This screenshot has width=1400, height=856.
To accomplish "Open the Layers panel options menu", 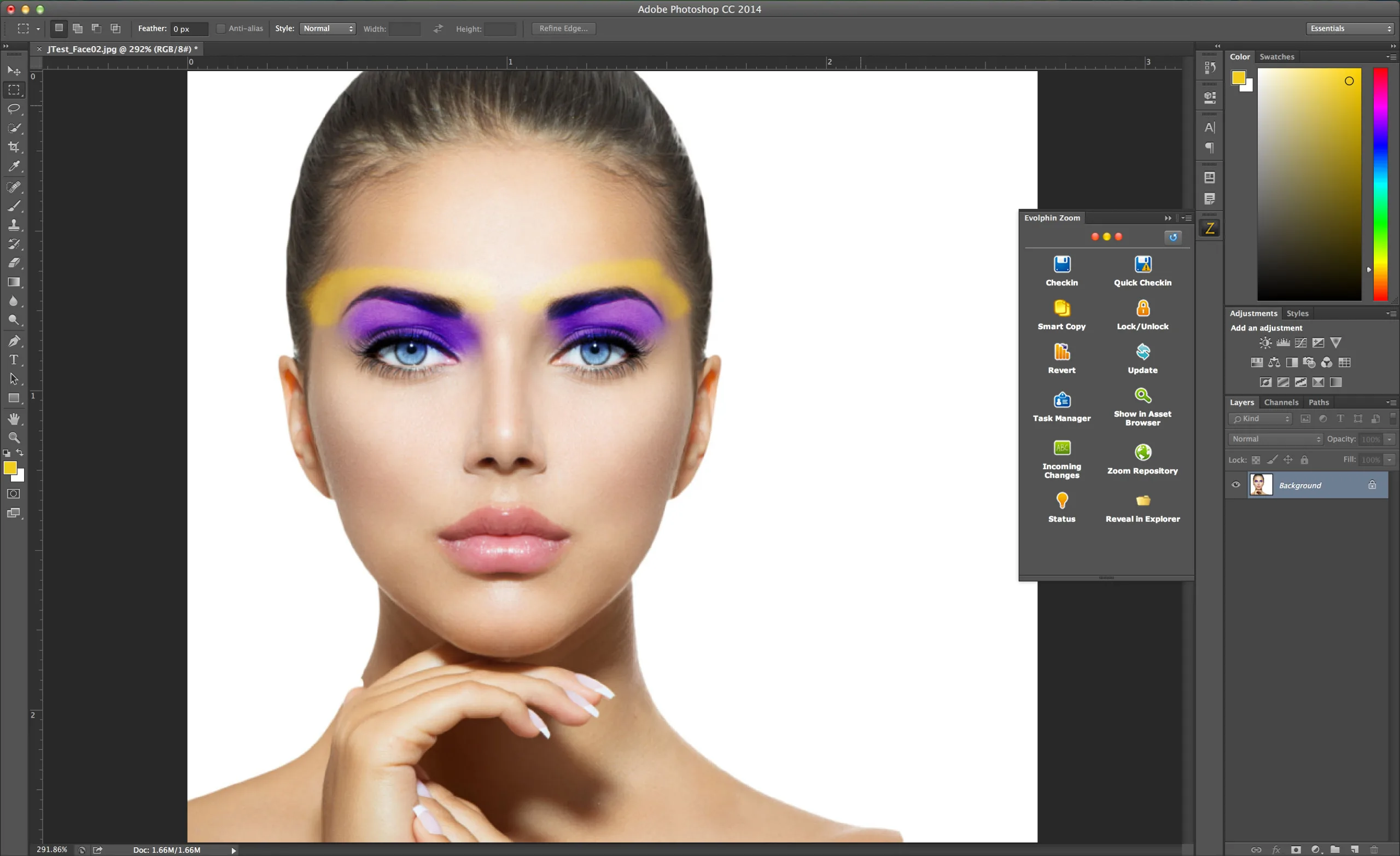I will click(x=1393, y=401).
